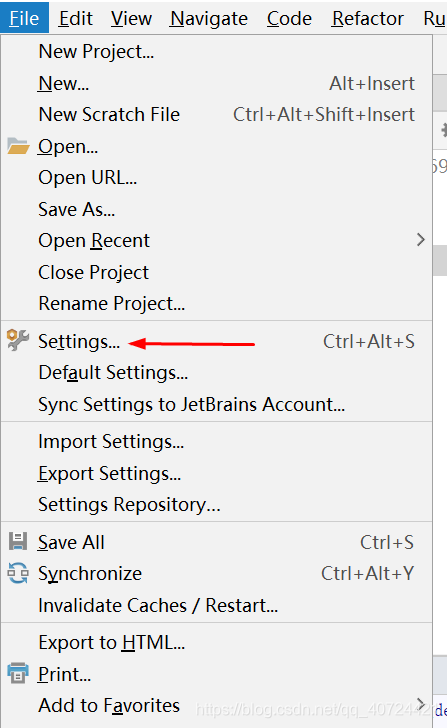Select Invalidate Caches / Restart...

(158, 605)
